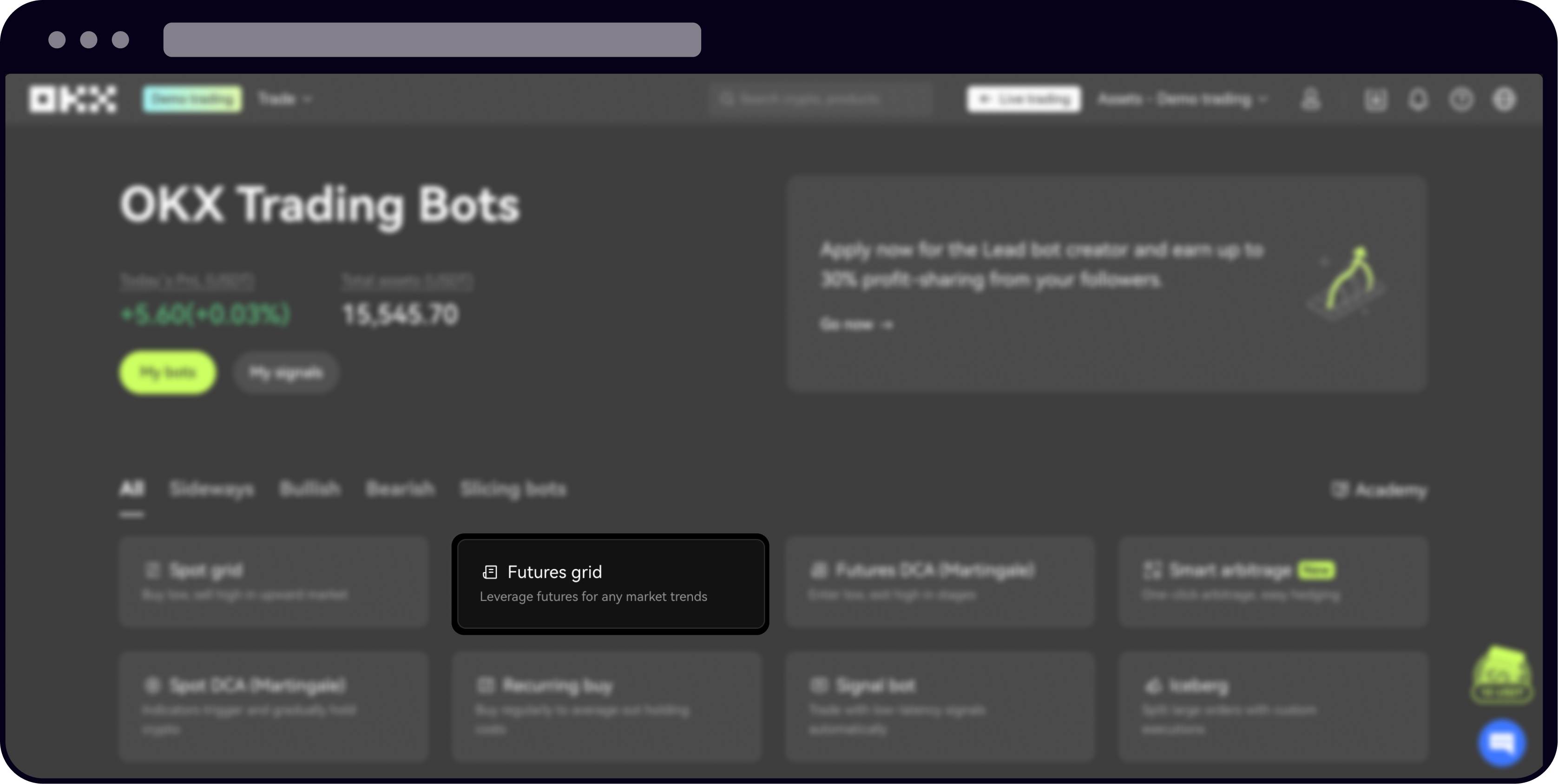Open the Futures grid card
The image size is (1558, 784).
(x=610, y=584)
